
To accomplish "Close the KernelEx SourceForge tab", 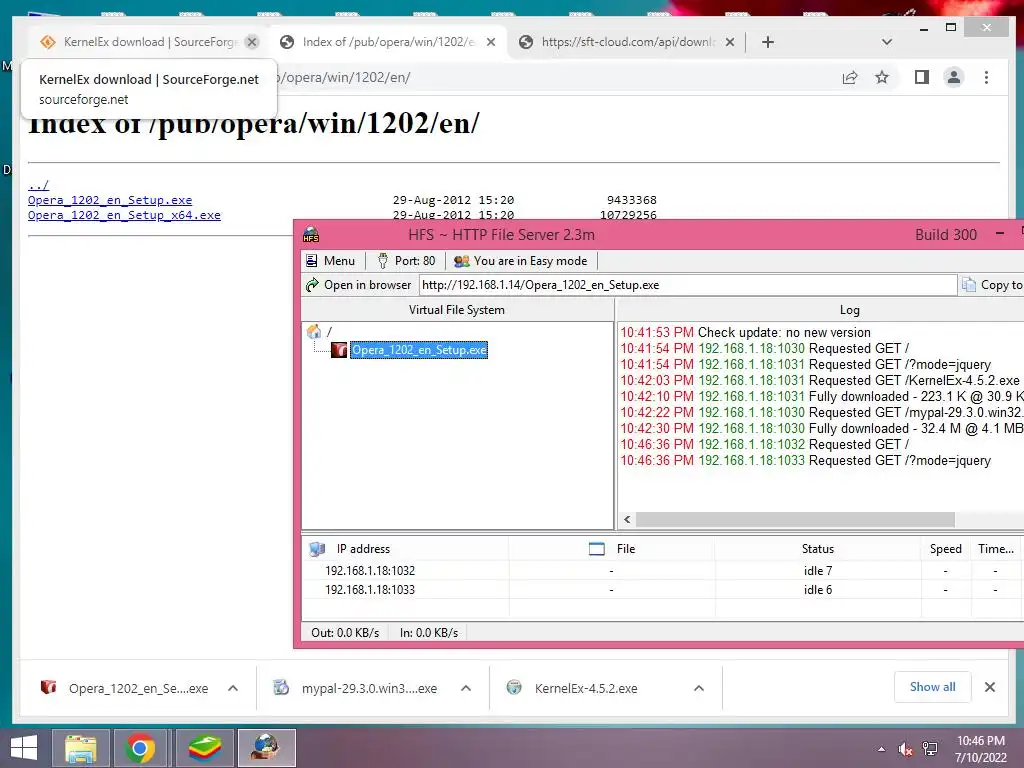I will pos(252,42).
